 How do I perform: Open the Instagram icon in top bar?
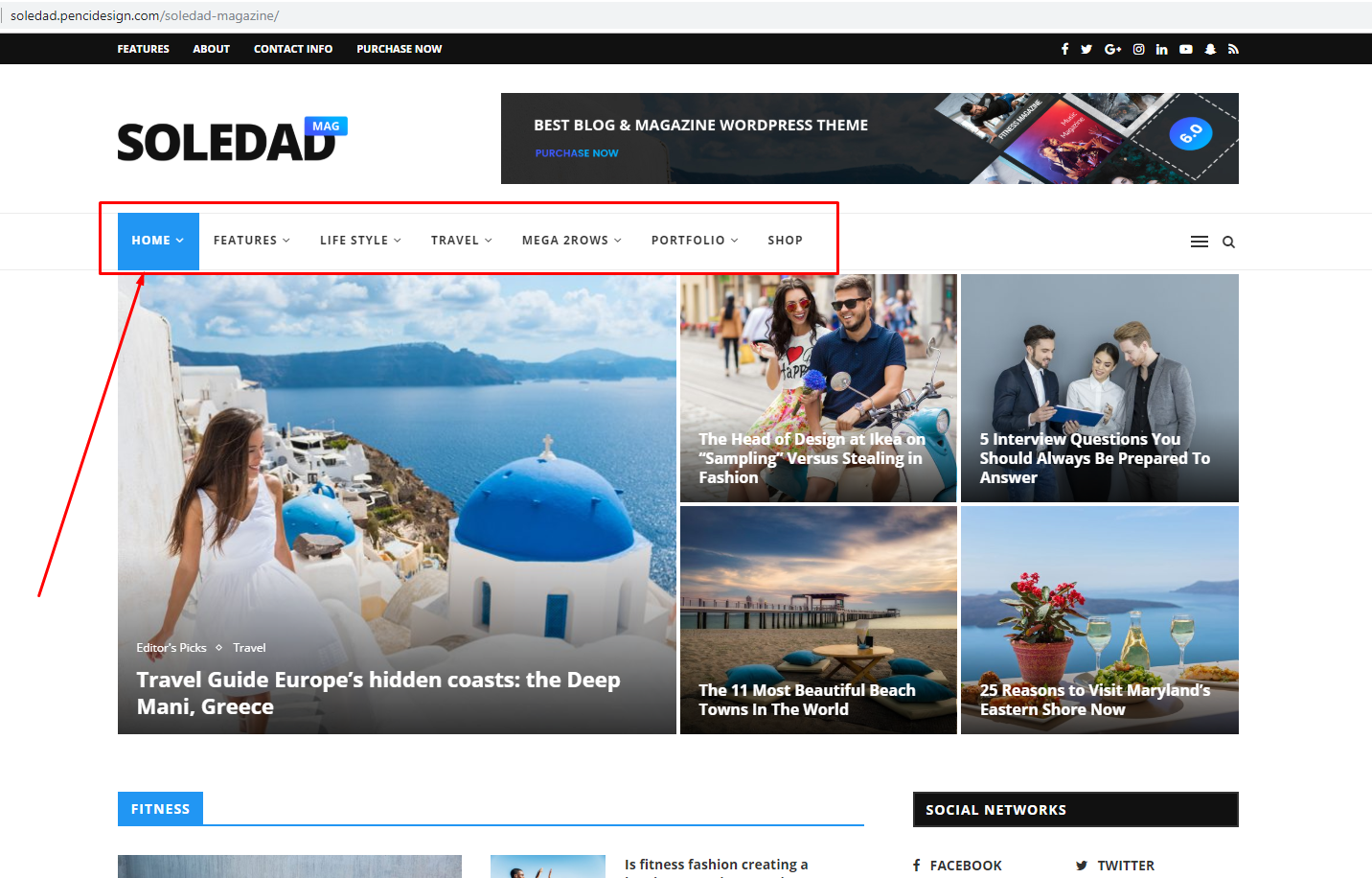[x=1138, y=49]
